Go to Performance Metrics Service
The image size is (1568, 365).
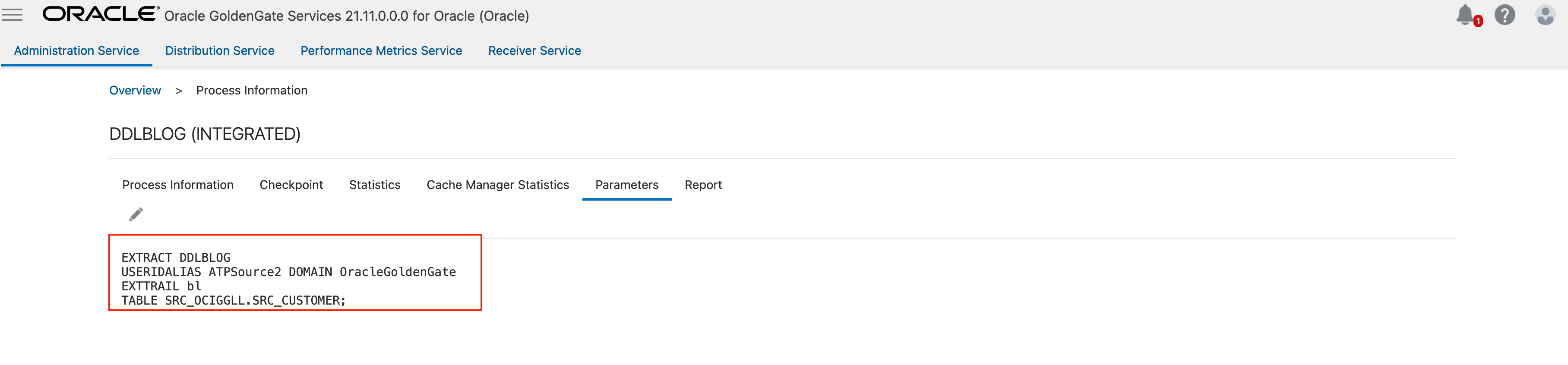tap(381, 50)
